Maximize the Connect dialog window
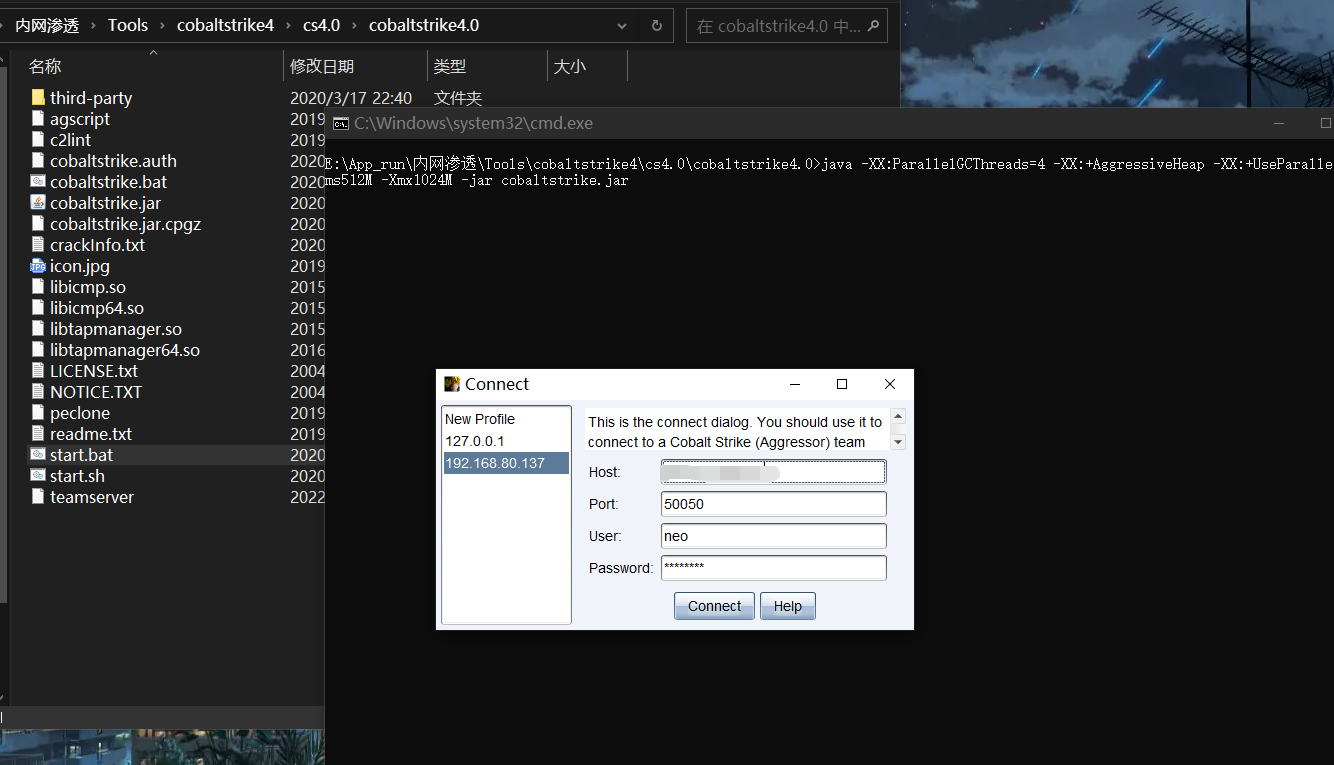The image size is (1334, 765). point(842,384)
